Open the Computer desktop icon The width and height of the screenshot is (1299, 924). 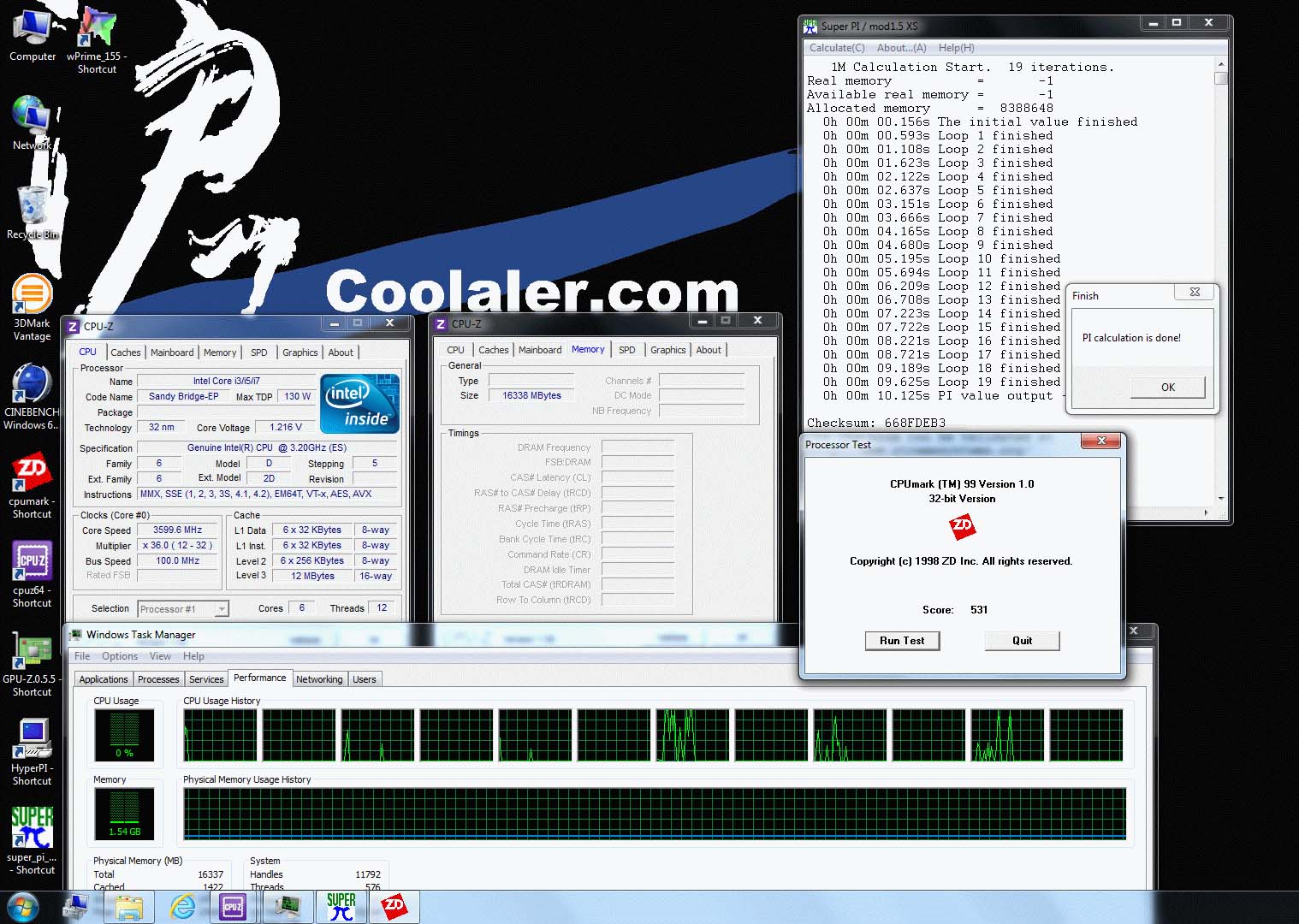point(33,35)
